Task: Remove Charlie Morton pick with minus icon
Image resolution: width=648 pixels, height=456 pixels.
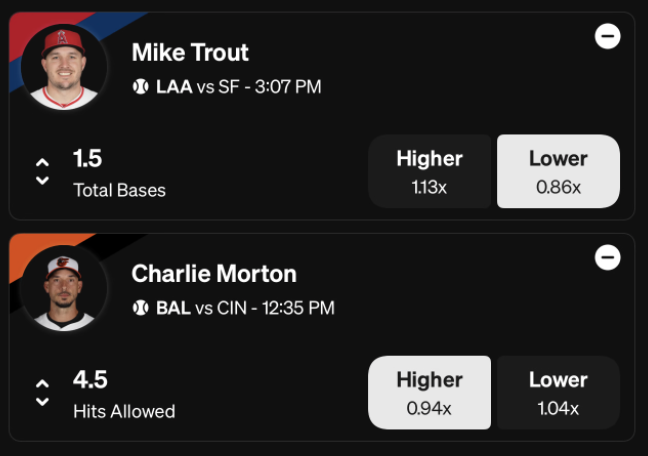Action: pyautogui.click(x=607, y=257)
